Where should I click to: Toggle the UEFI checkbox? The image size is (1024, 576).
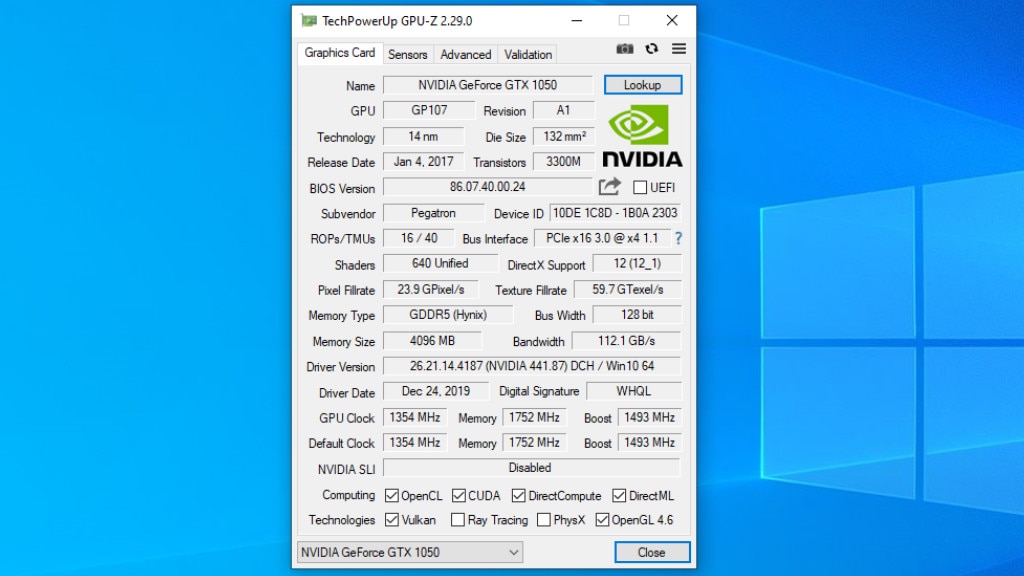pyautogui.click(x=640, y=187)
